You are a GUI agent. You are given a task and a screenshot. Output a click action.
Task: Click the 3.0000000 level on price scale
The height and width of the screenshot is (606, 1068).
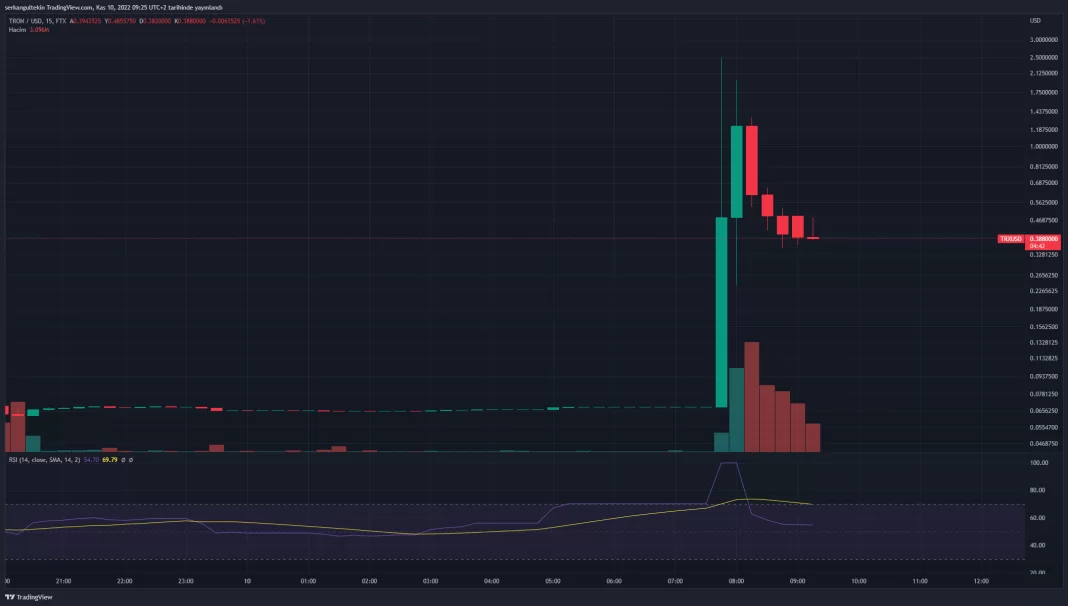(1043, 40)
